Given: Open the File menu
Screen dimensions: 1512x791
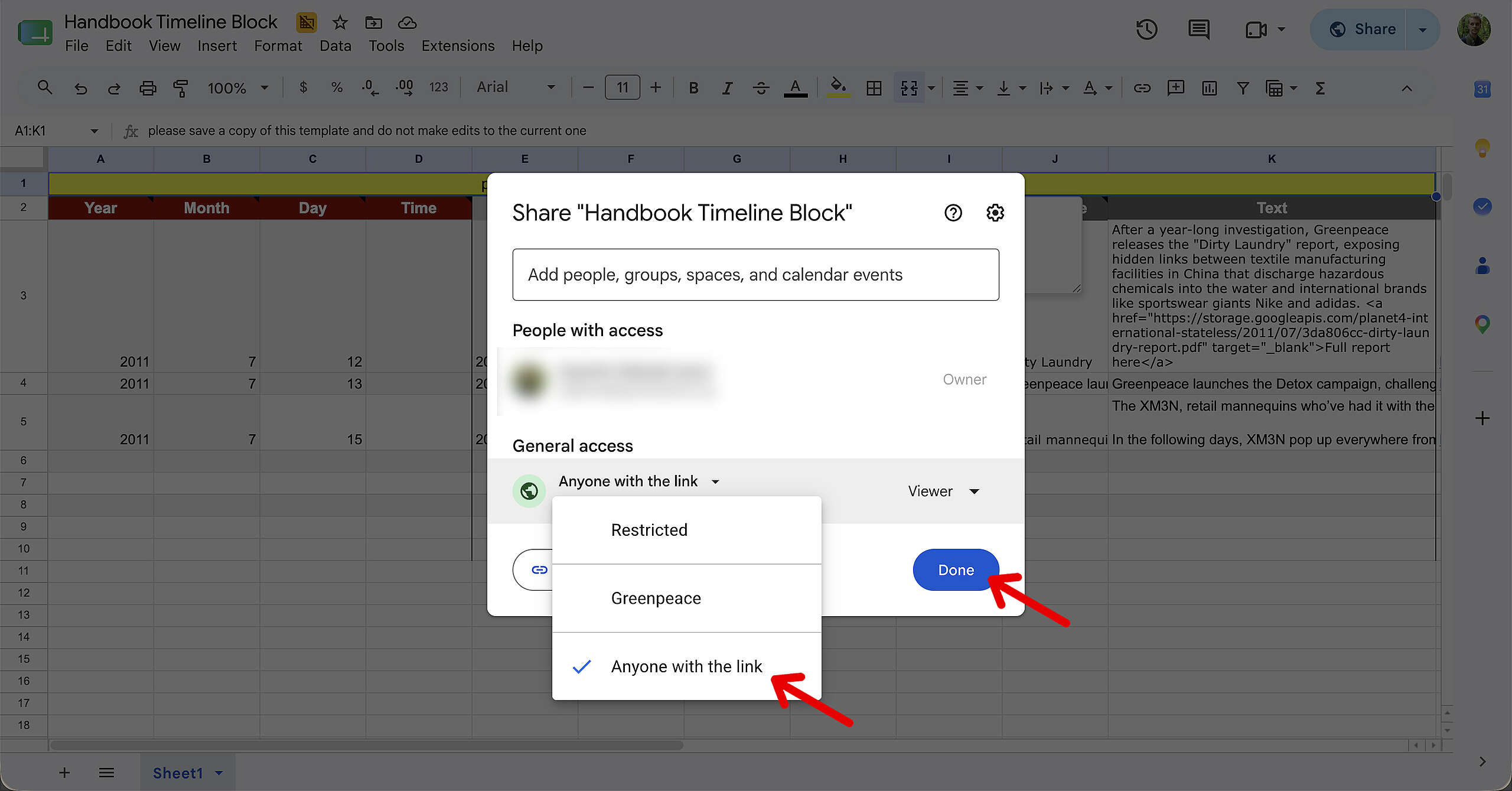Looking at the screenshot, I should click(76, 46).
